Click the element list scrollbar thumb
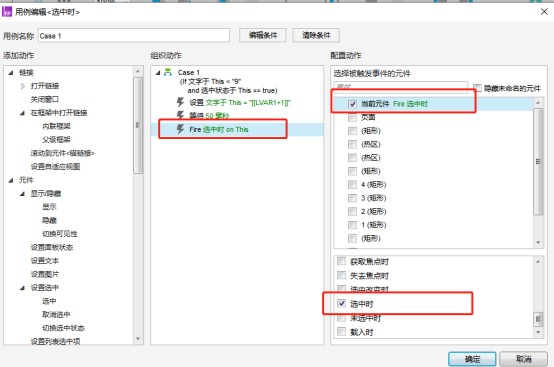This screenshot has height=367, width=554. tap(538, 161)
